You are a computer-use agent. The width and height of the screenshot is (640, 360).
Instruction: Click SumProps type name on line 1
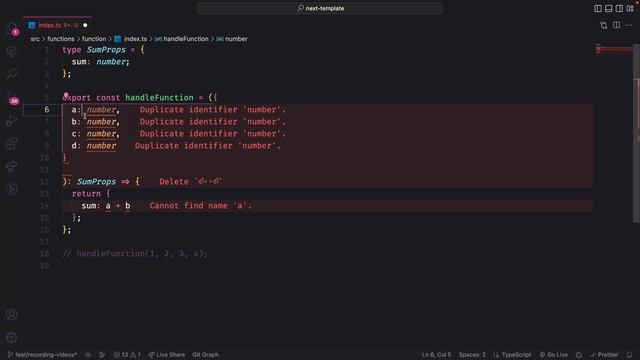[x=106, y=50]
